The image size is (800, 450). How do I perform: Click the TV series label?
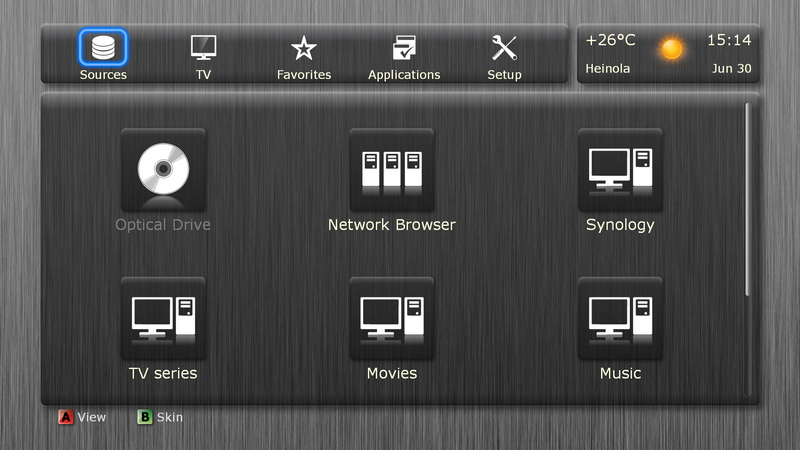163,373
